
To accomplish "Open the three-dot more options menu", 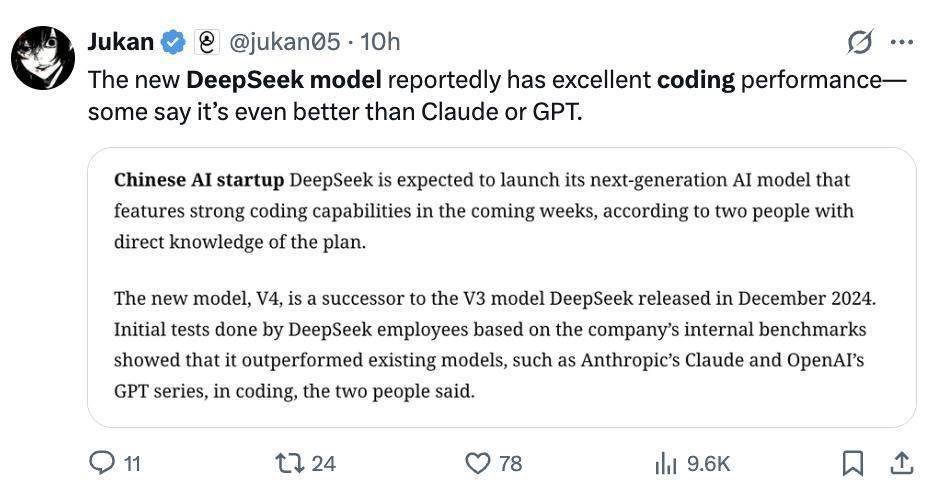I will pos(901,42).
